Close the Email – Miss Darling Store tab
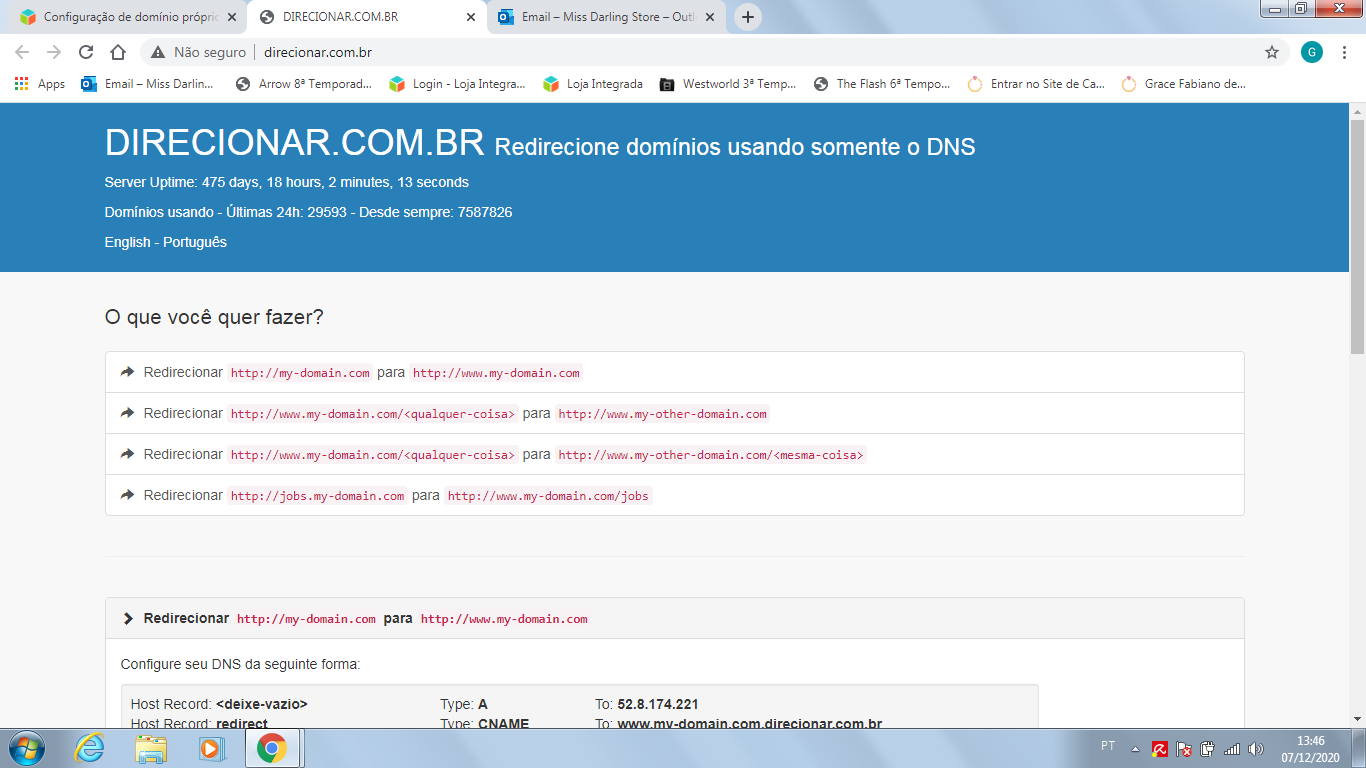 (710, 17)
